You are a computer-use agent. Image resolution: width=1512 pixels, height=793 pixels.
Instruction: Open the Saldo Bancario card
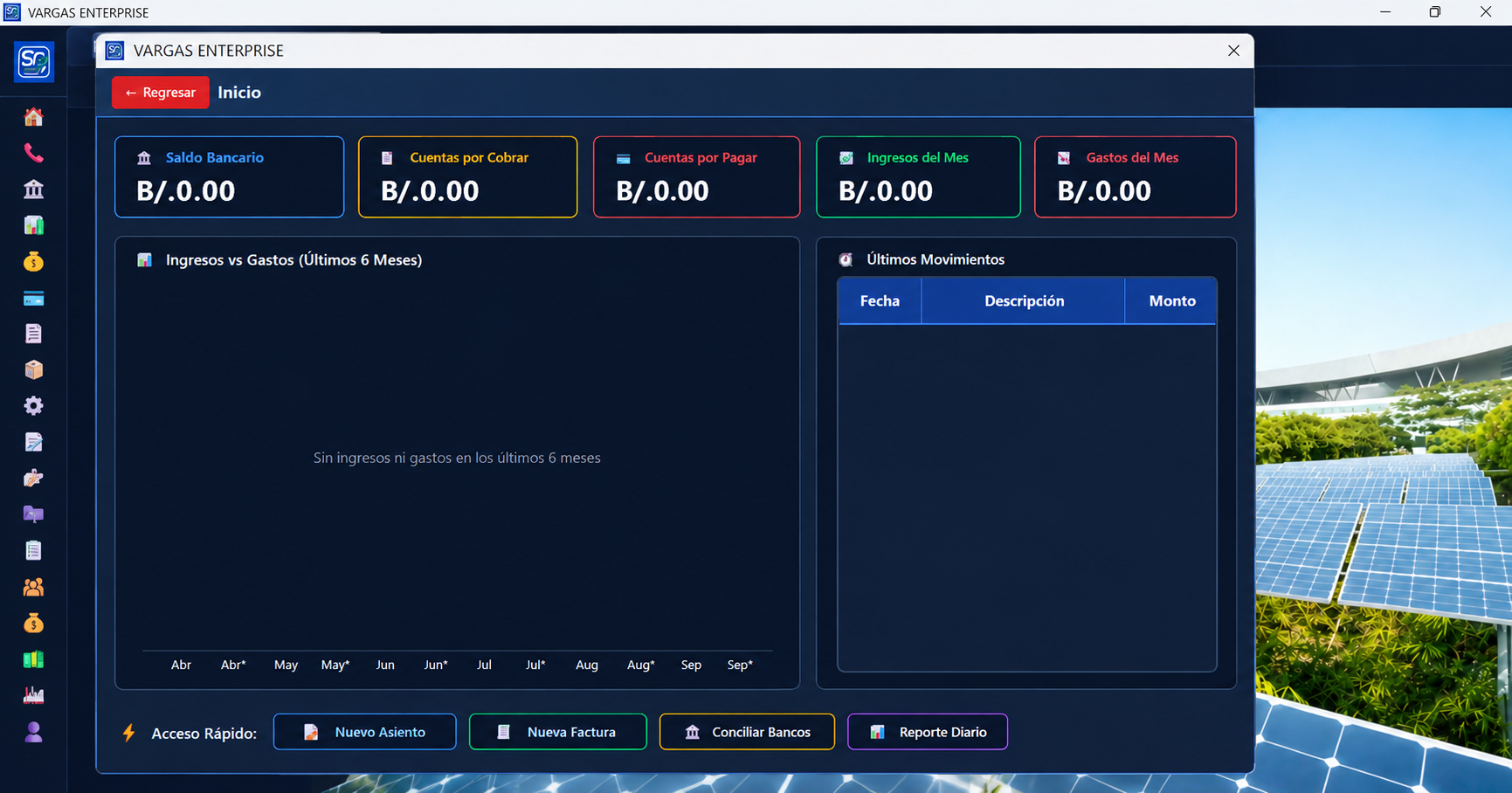click(230, 176)
